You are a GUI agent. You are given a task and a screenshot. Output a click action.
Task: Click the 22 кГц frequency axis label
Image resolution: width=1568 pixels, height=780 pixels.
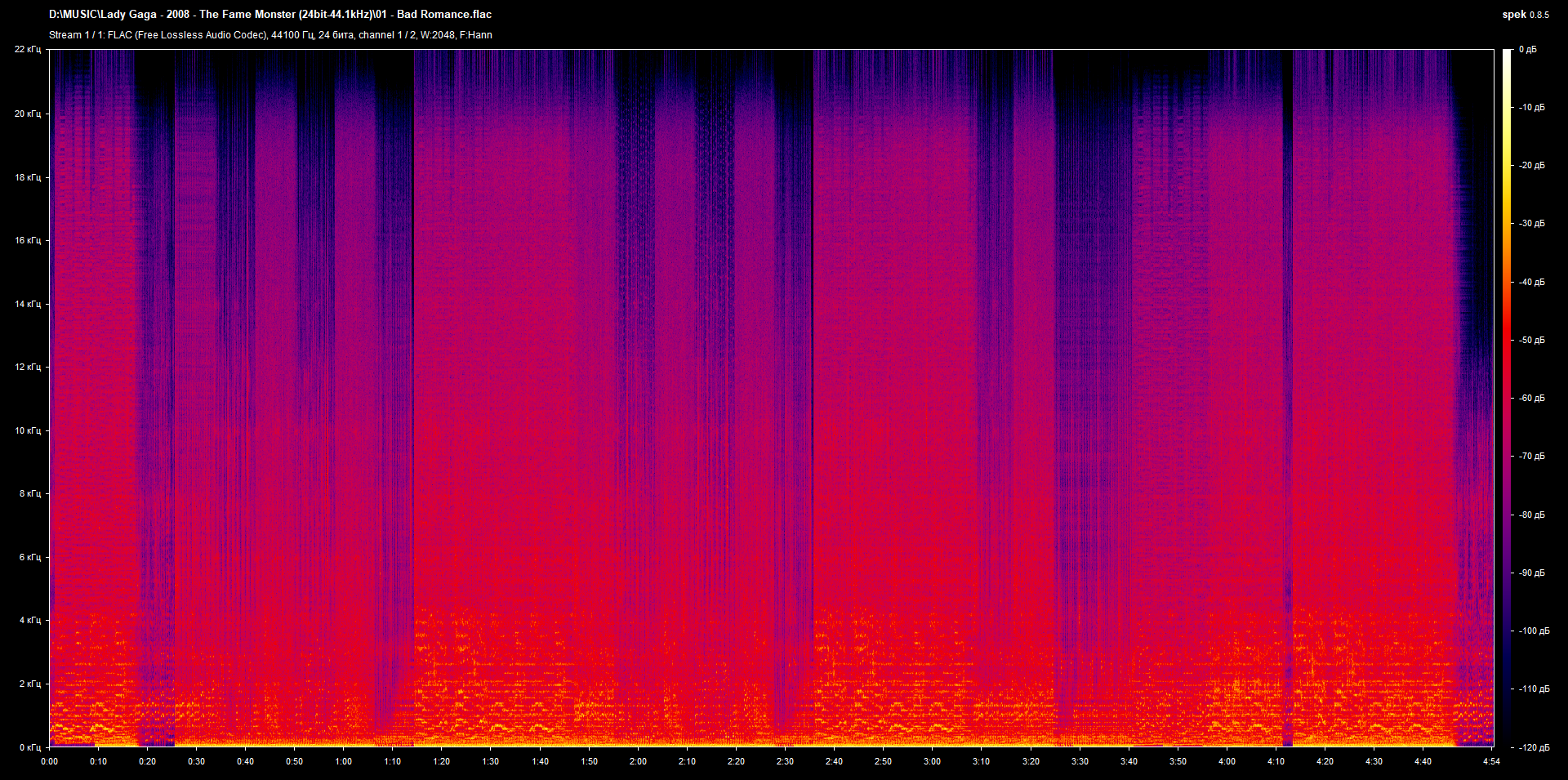pos(28,50)
